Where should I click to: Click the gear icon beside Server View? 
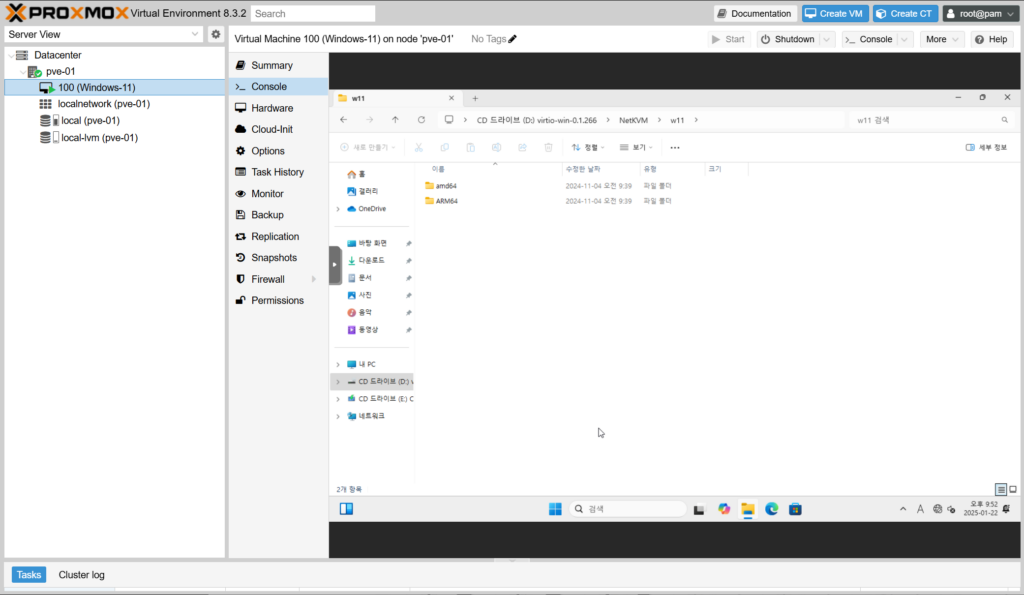[x=215, y=34]
